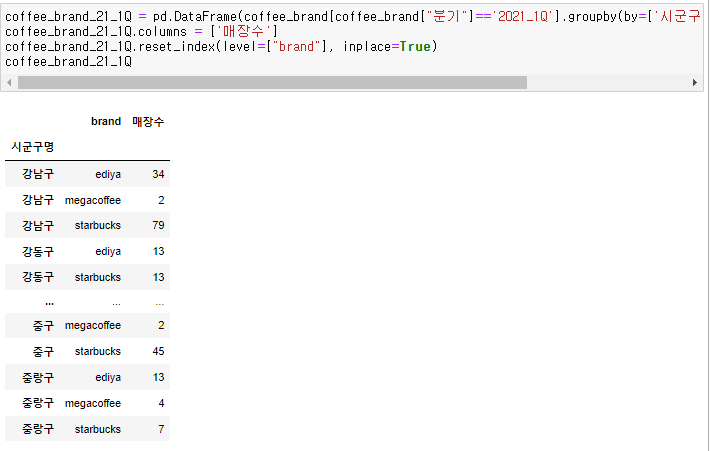Click the right arrow of code scrollbar
Viewport: 710px width, 451px height.
(x=695, y=82)
